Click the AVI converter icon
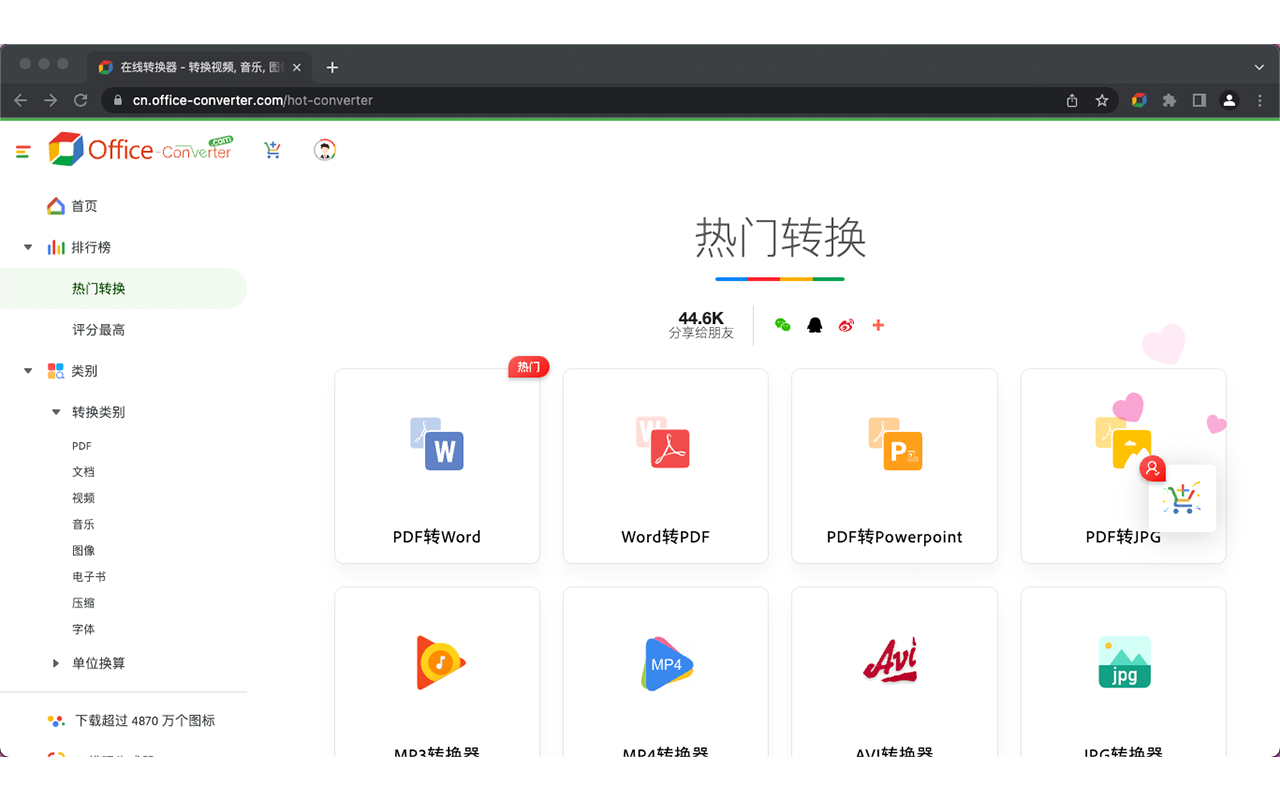 (893, 663)
